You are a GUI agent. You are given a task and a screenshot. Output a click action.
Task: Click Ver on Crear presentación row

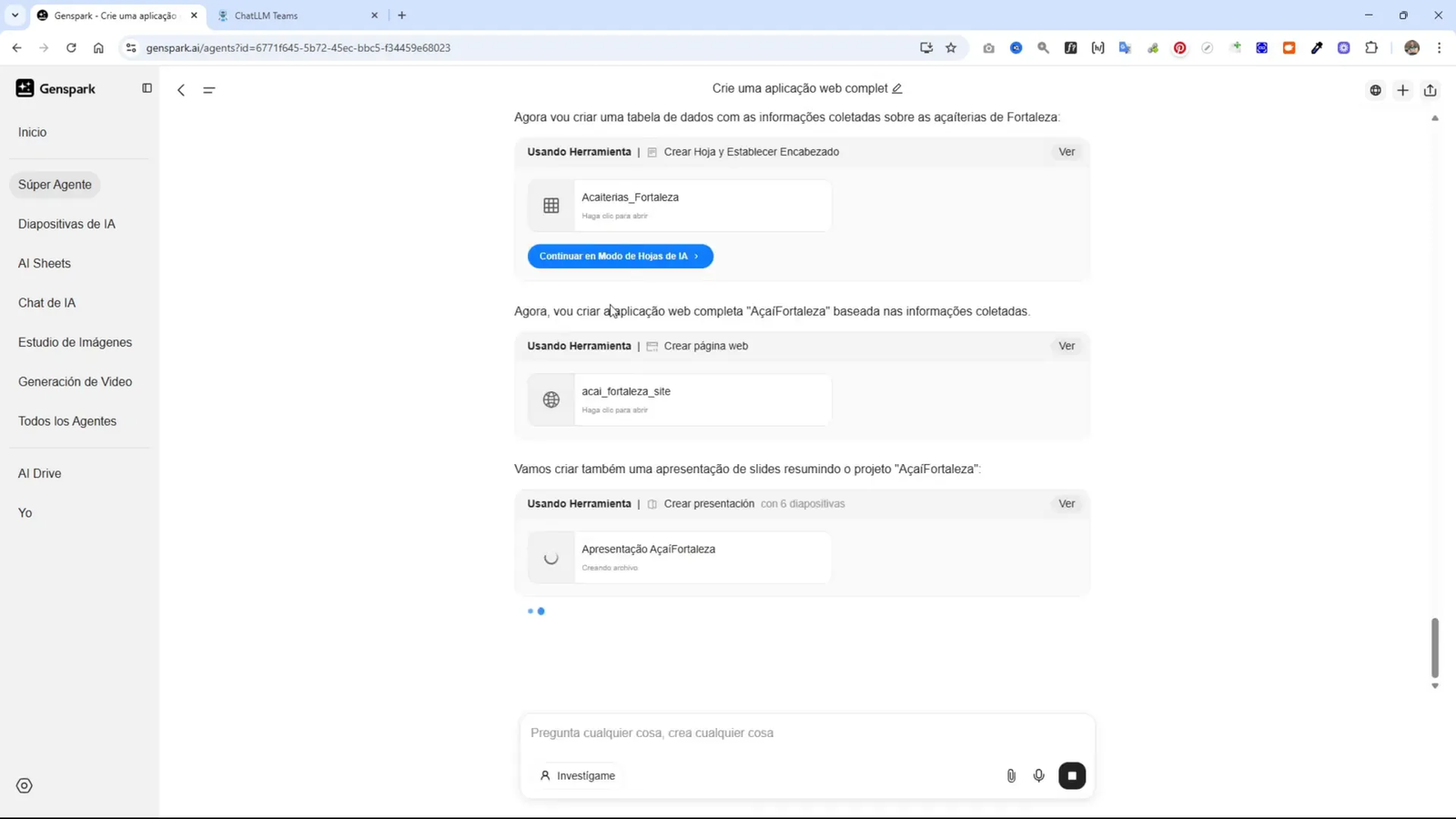point(1066,503)
